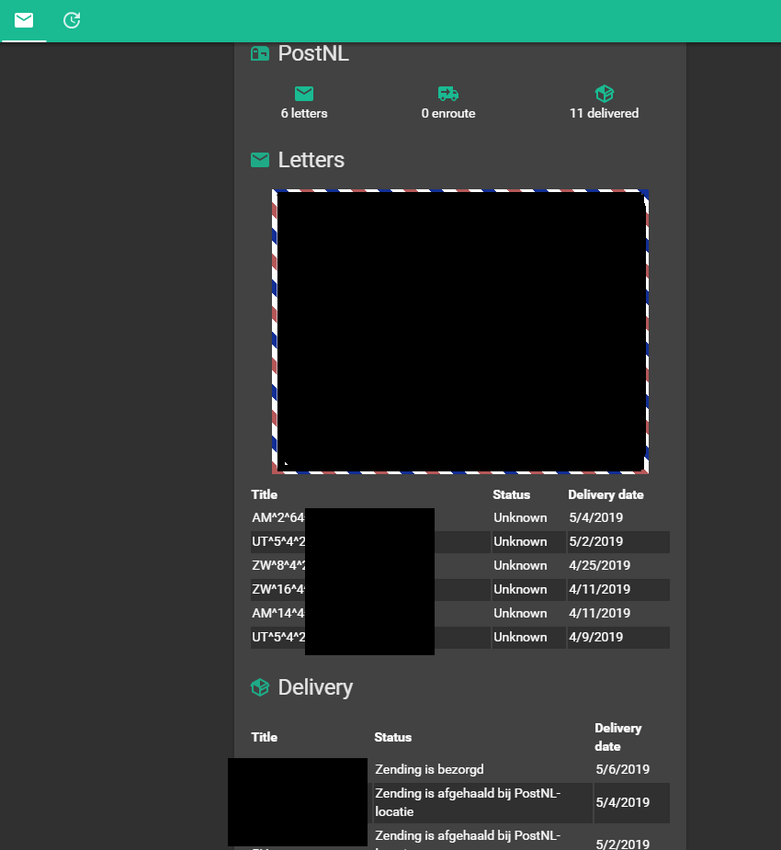Select the '11 delivered' counter label
The height and width of the screenshot is (850, 781).
click(x=604, y=113)
